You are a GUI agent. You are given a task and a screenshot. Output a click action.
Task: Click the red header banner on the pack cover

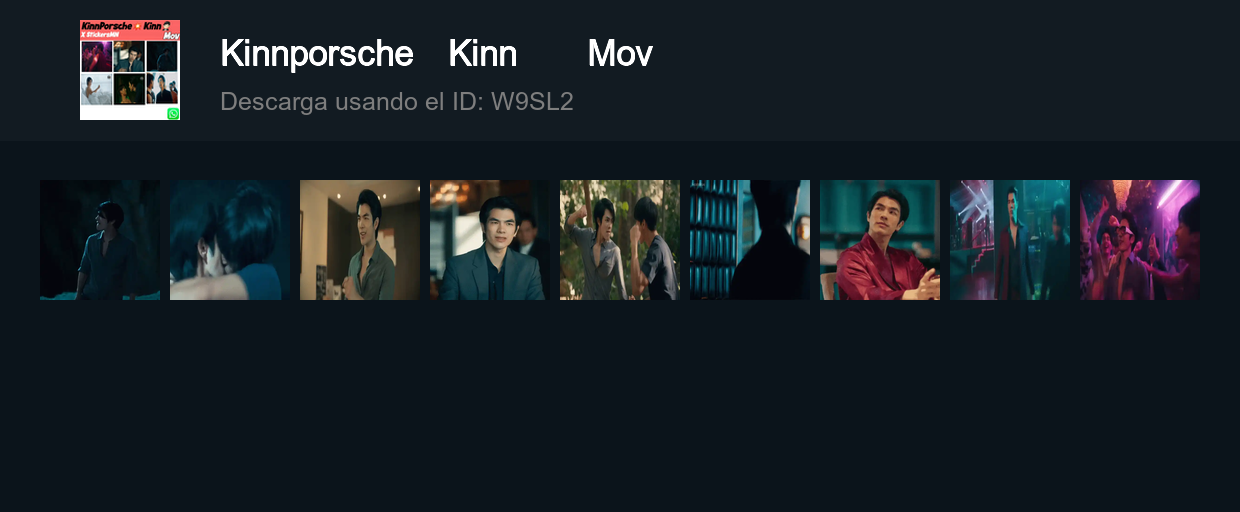pos(130,30)
